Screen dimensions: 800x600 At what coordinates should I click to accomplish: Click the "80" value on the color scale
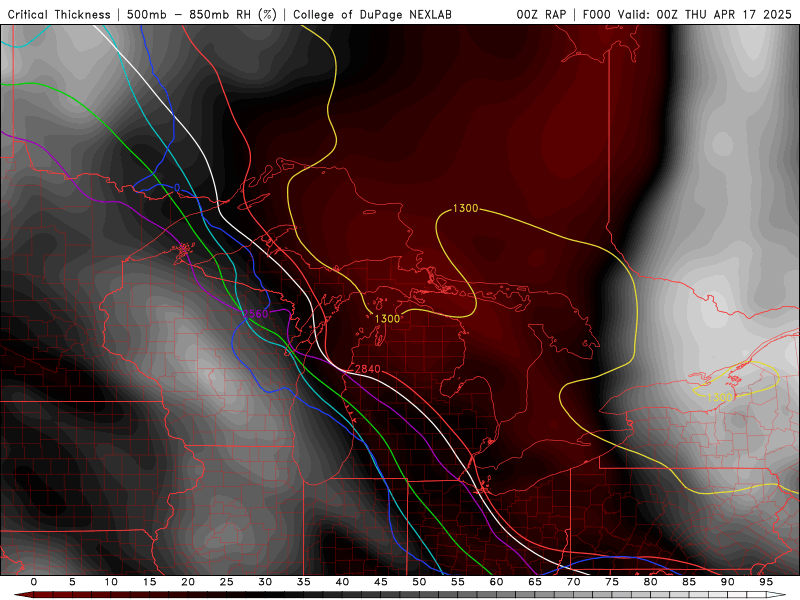point(650,582)
